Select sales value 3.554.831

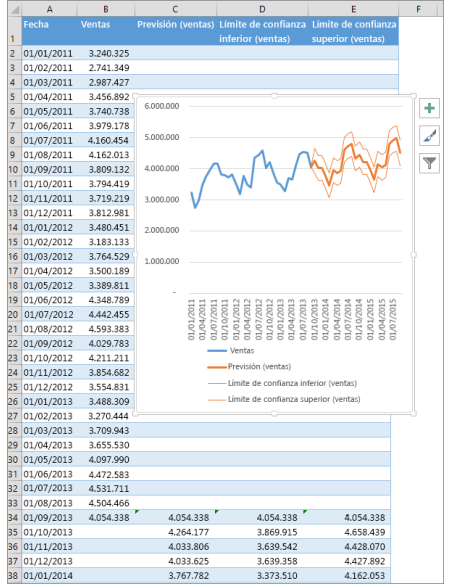point(106,387)
